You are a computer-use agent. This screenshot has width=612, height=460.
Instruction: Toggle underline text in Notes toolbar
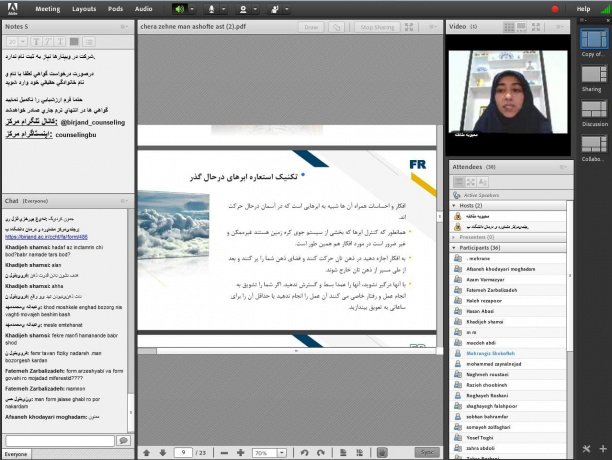[60, 42]
